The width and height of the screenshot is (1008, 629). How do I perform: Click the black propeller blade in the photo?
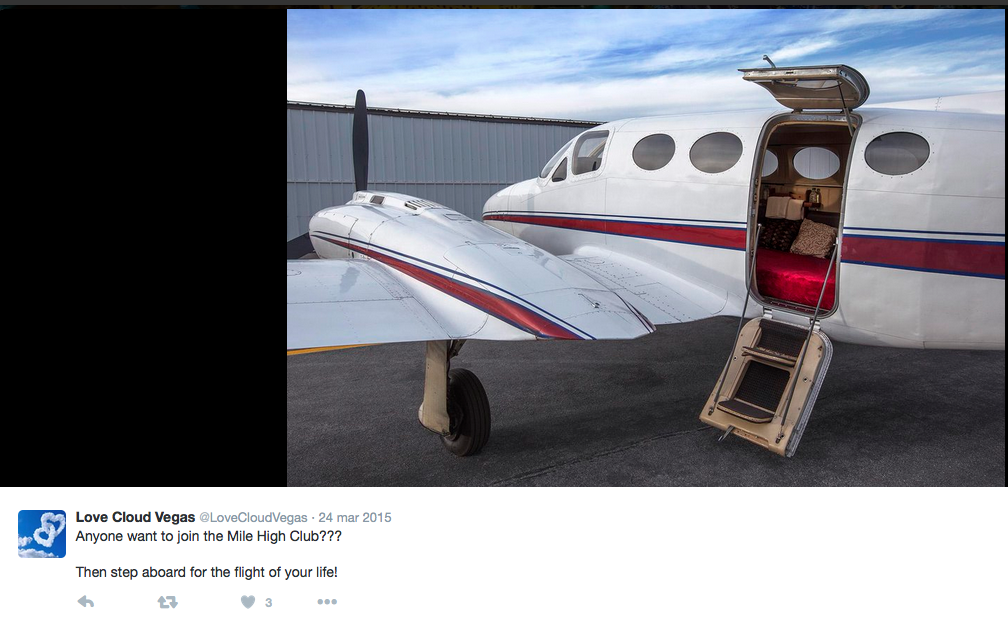[361, 140]
